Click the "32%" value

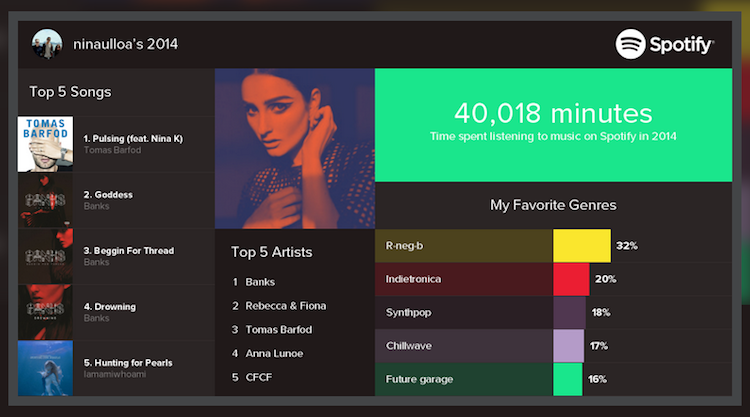coord(627,246)
